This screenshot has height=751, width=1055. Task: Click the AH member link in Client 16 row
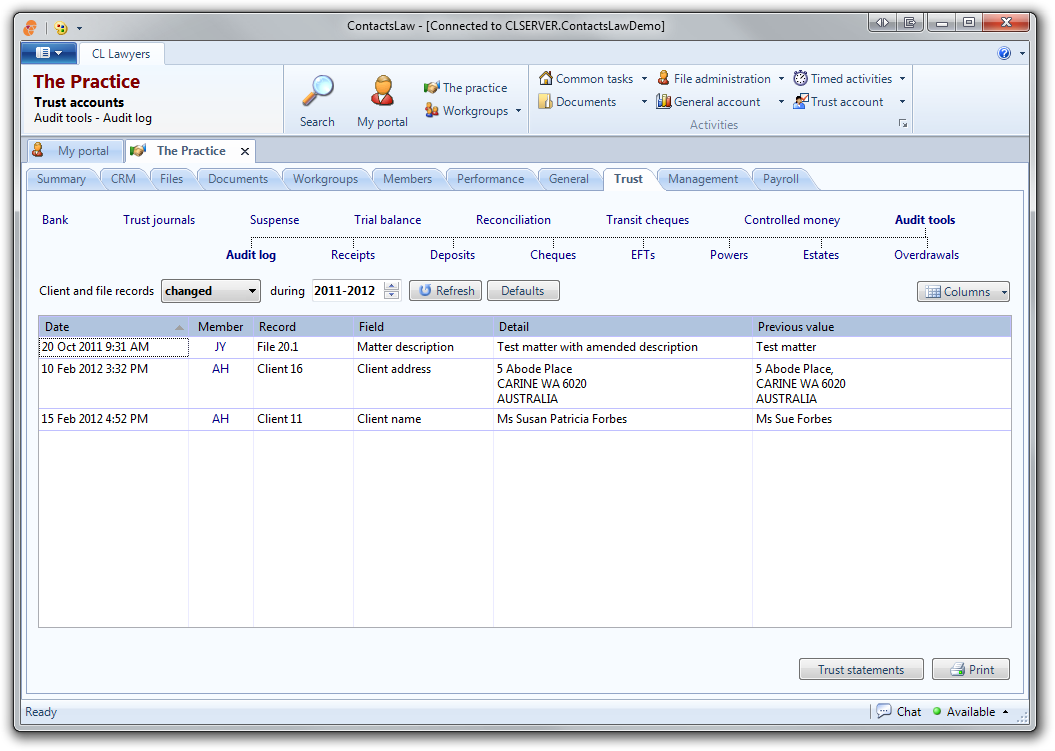coord(221,369)
